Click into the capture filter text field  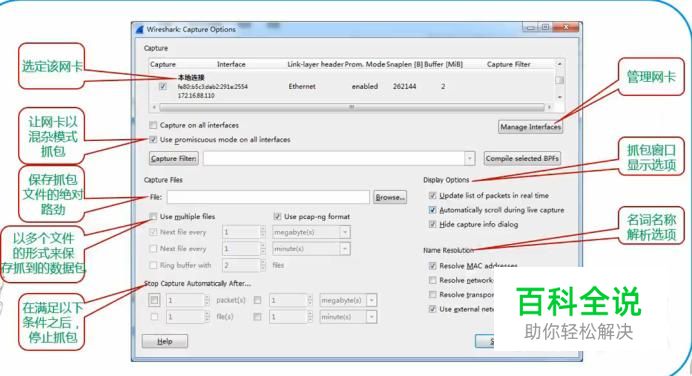click(334, 158)
